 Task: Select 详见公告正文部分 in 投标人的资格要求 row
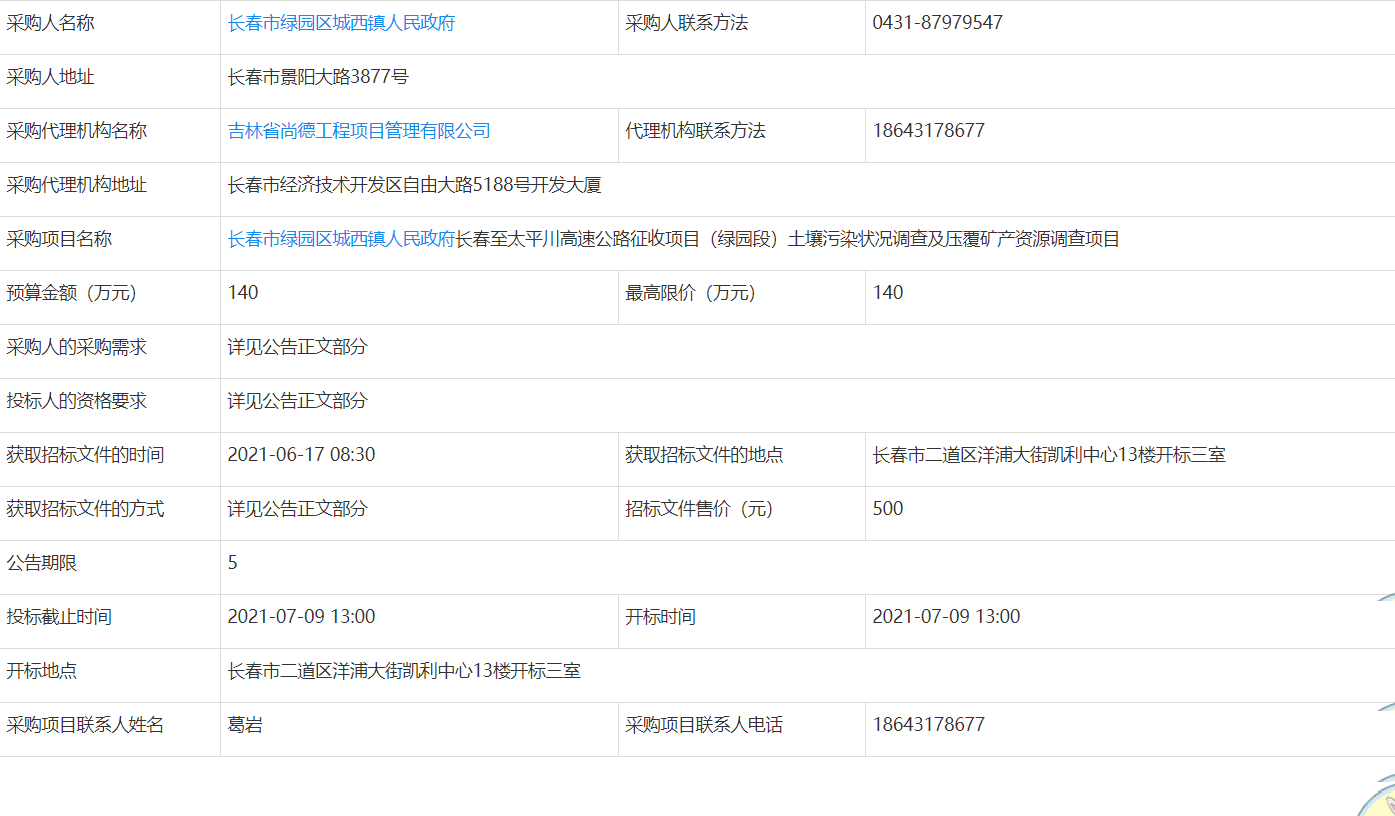click(298, 401)
